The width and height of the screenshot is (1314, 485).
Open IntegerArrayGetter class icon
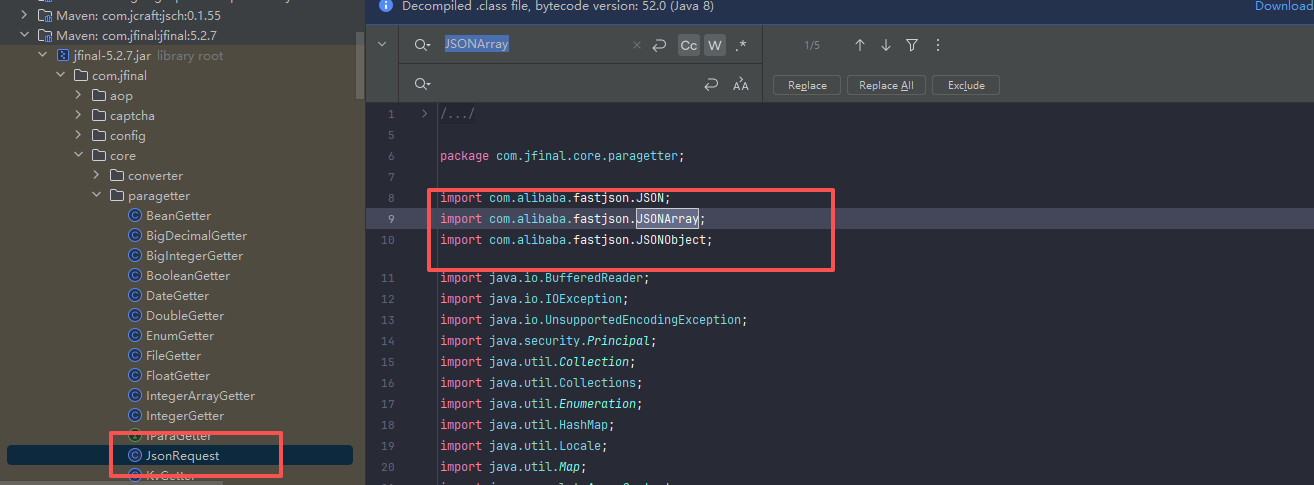pos(135,395)
